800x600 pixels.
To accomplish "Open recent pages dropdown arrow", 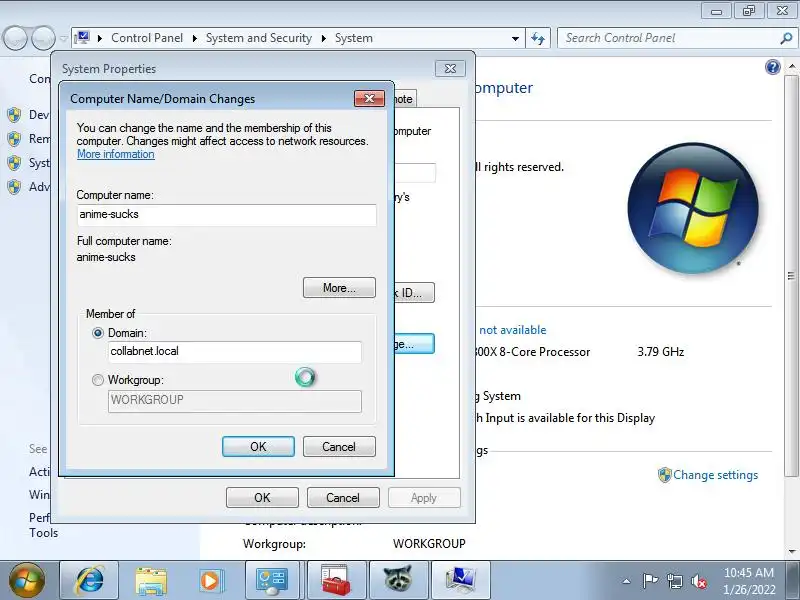I will point(63,38).
